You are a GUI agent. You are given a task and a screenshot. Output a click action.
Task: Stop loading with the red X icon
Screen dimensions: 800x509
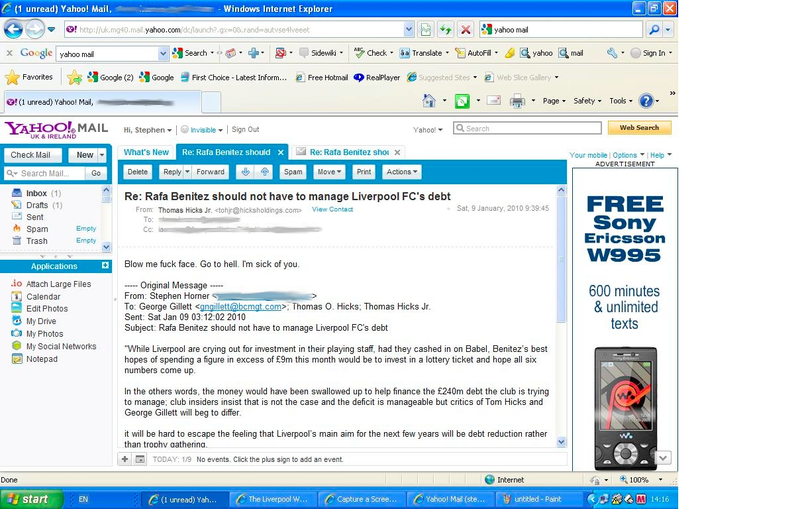pyautogui.click(x=465, y=30)
